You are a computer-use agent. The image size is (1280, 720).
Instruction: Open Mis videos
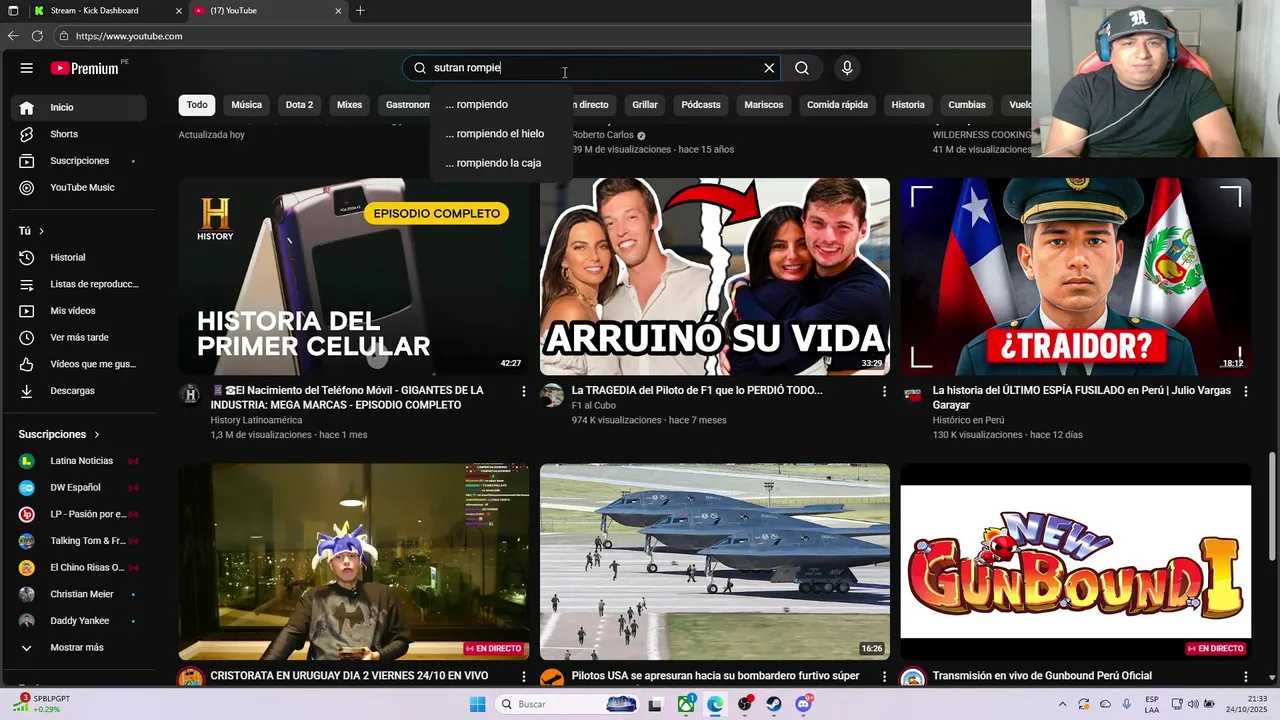pos(79,311)
